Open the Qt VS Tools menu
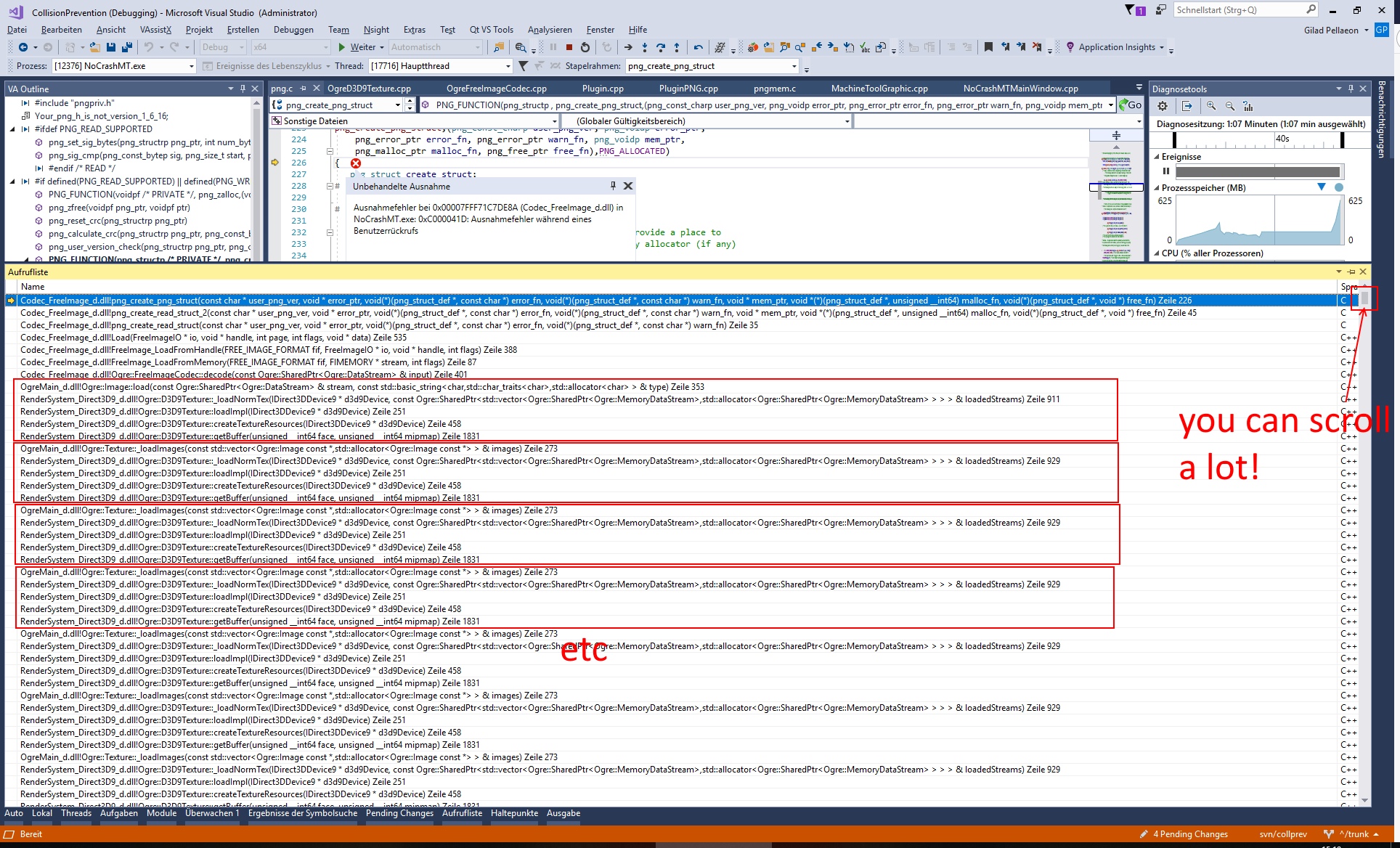This screenshot has height=848, width=1400. (491, 30)
